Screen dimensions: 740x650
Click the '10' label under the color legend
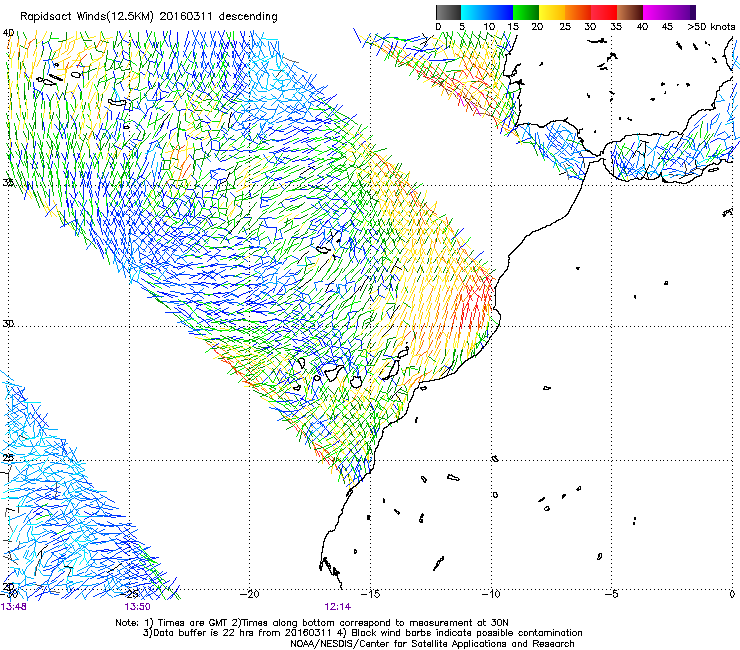click(x=489, y=27)
